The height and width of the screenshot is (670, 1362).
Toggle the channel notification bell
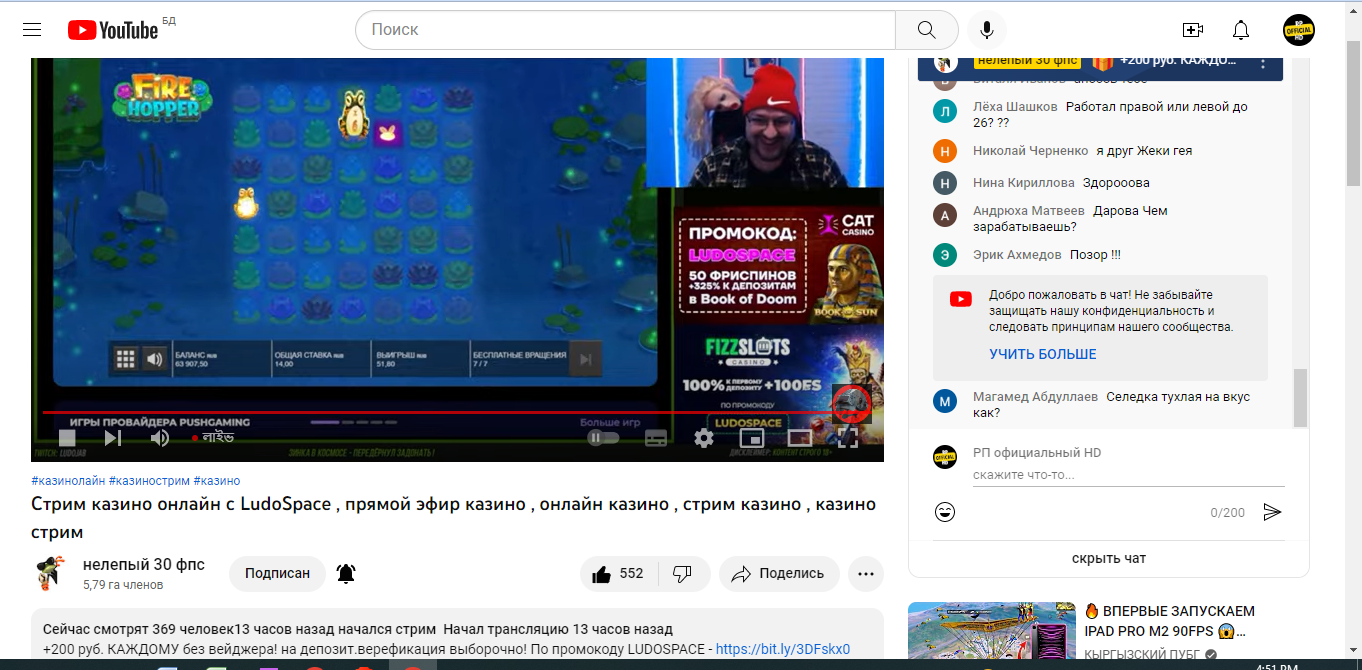(x=346, y=573)
